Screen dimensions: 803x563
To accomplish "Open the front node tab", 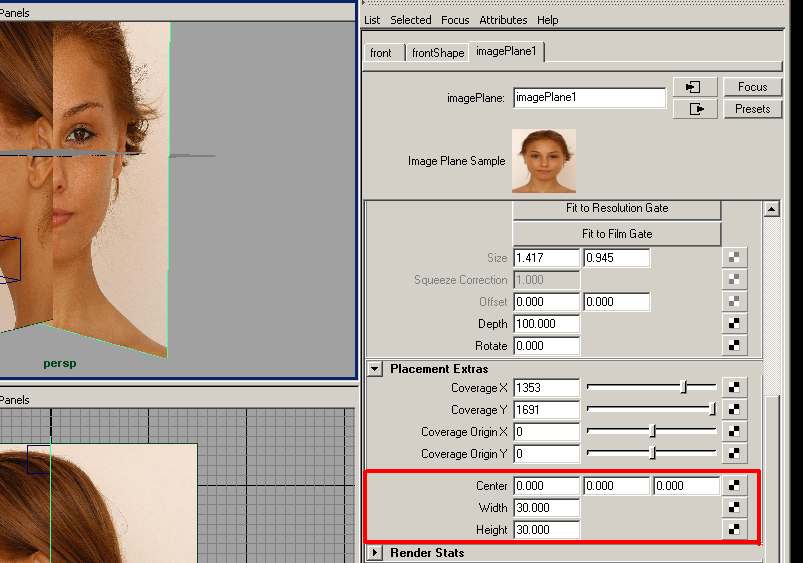I will point(381,53).
